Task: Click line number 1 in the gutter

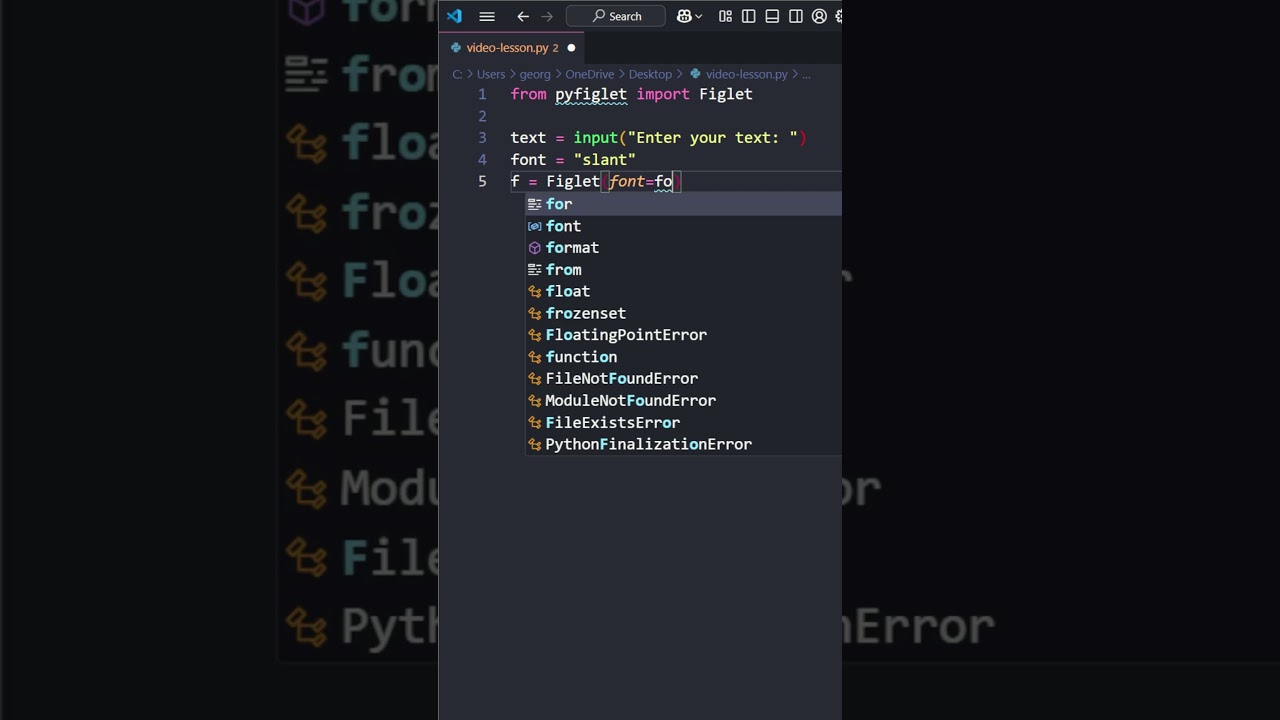Action: pyautogui.click(x=482, y=94)
